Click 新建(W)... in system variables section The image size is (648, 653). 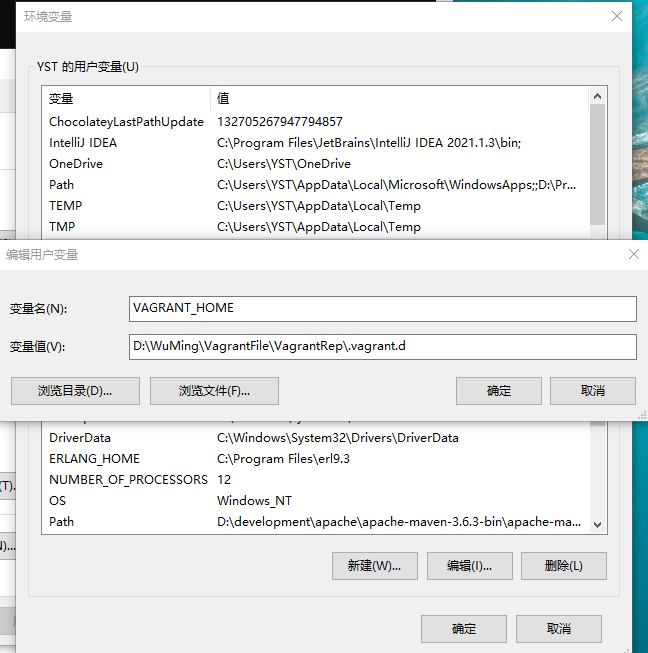[374, 566]
